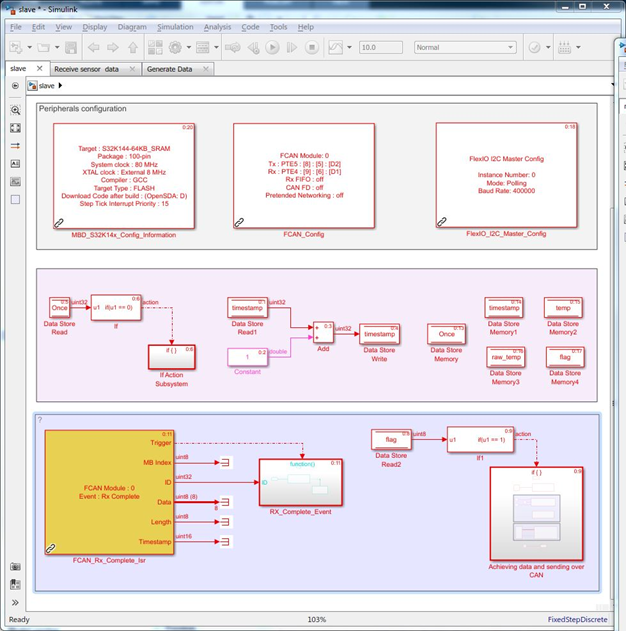Step back in the simulation
The height and width of the screenshot is (631, 626).
(253, 47)
